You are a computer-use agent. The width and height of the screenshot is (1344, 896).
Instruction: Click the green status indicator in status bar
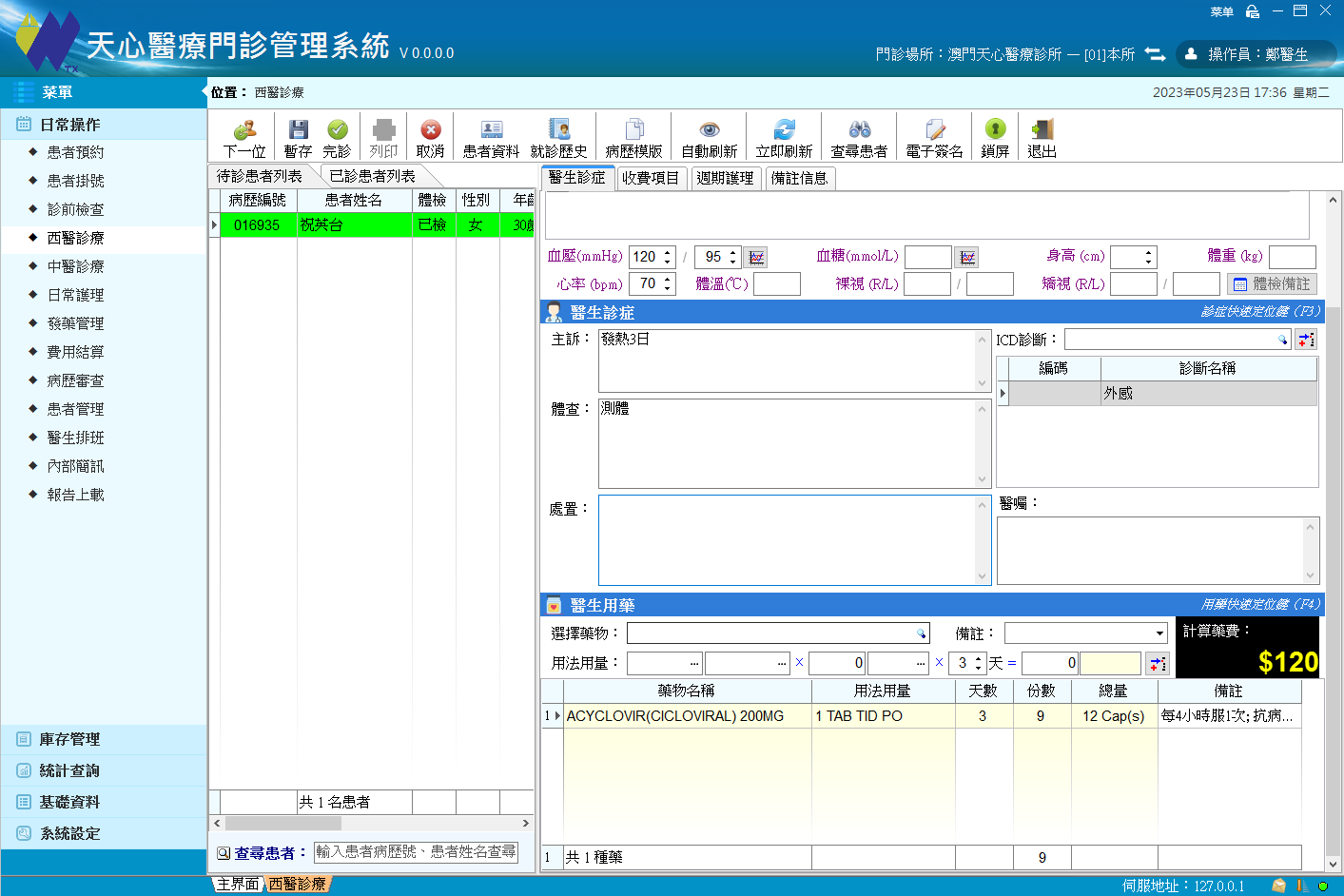(x=1323, y=886)
